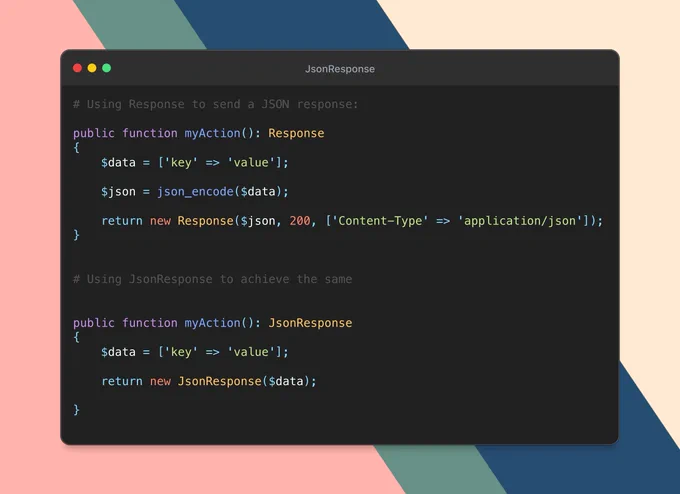Click the 'Content-Type' string
The image size is (680, 494).
380,221
